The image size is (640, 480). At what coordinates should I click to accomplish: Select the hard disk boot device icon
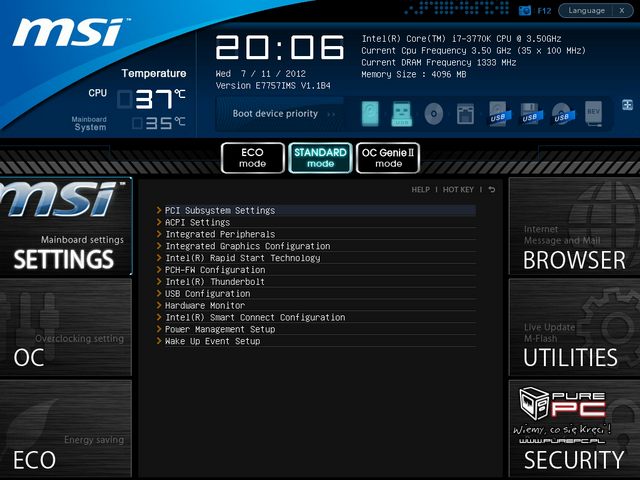370,113
